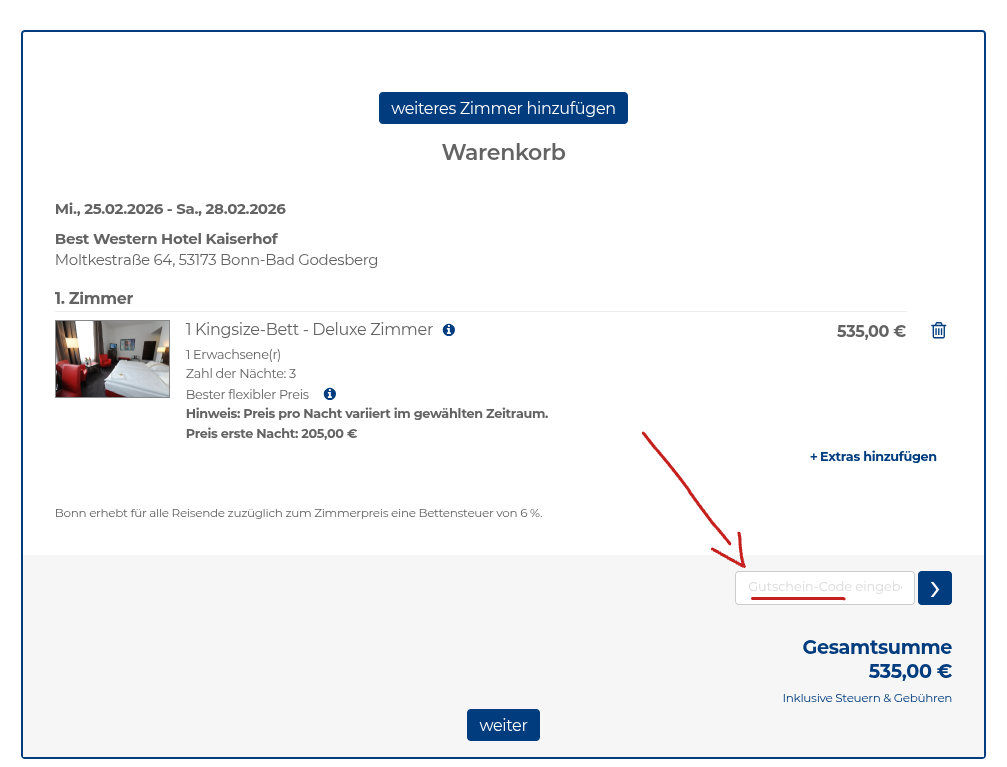The image size is (1007, 767).
Task: Click the Warenkorb heading
Action: 503,153
